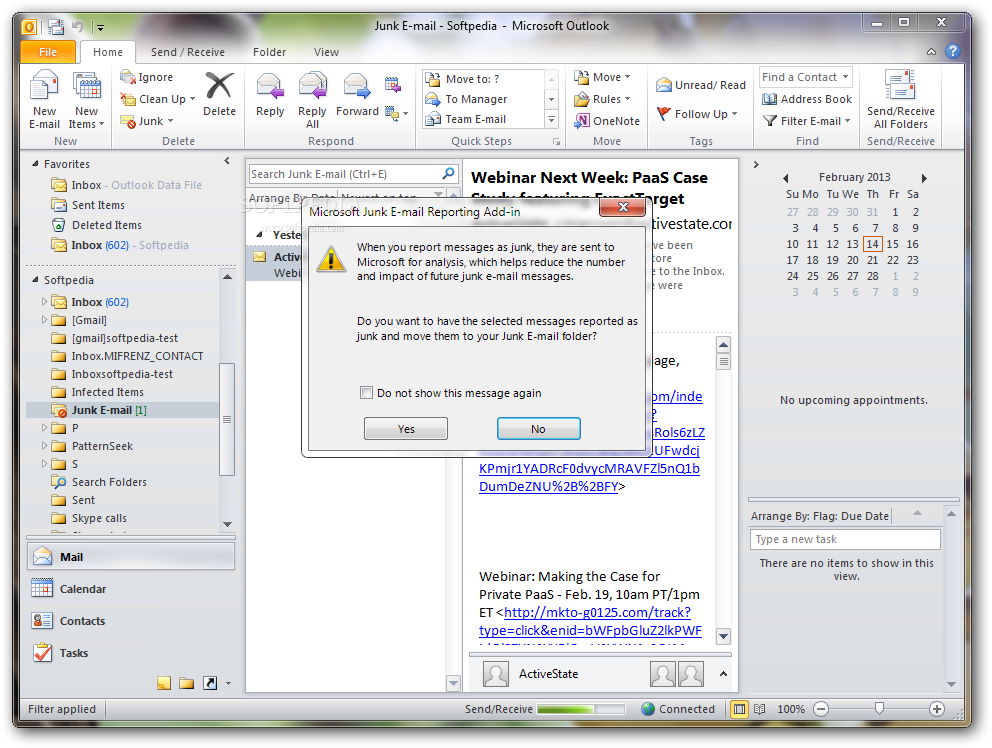Collapse the Favorites section

[35, 163]
